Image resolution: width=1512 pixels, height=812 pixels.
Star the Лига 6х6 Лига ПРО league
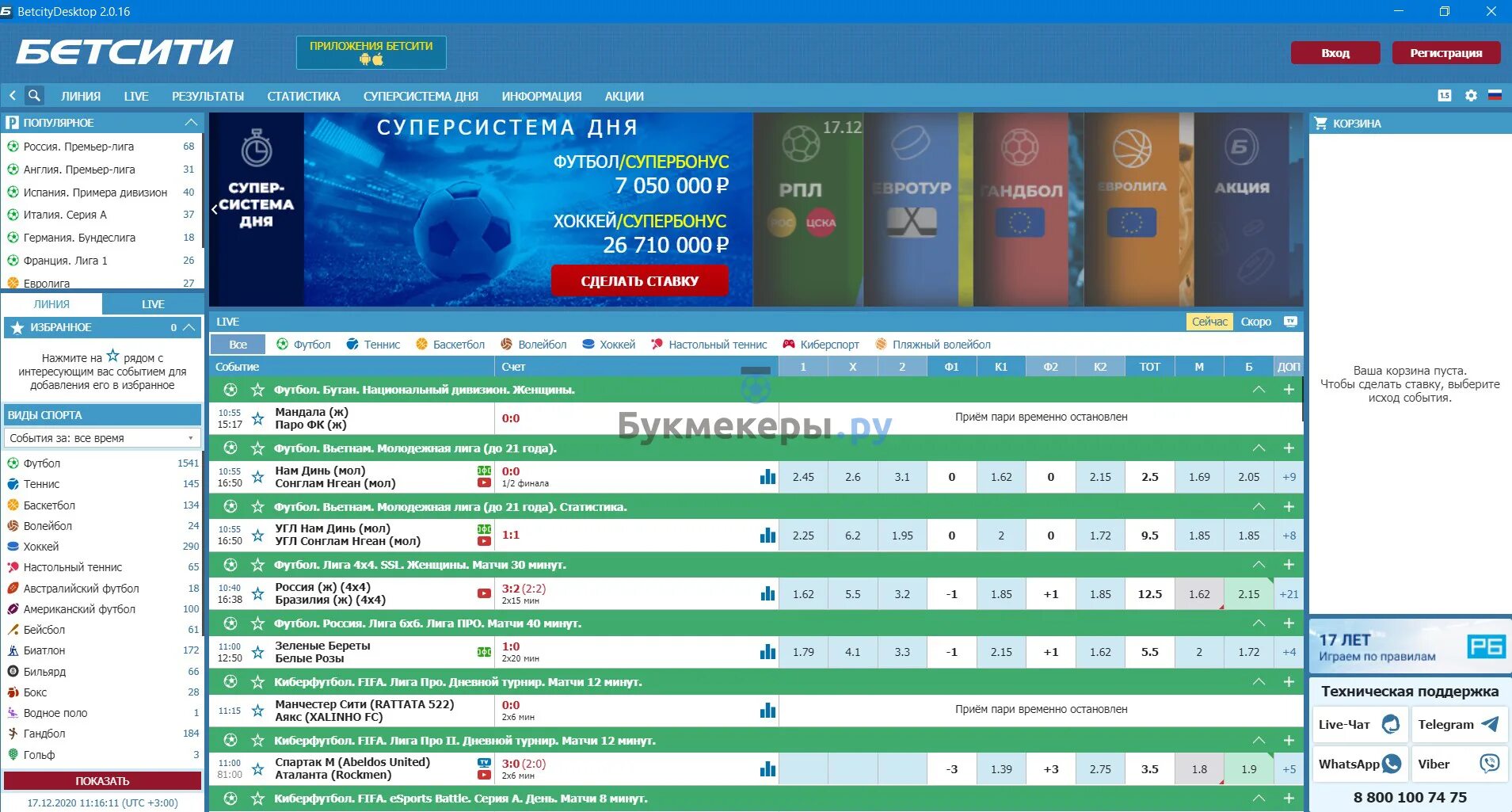pyautogui.click(x=257, y=623)
